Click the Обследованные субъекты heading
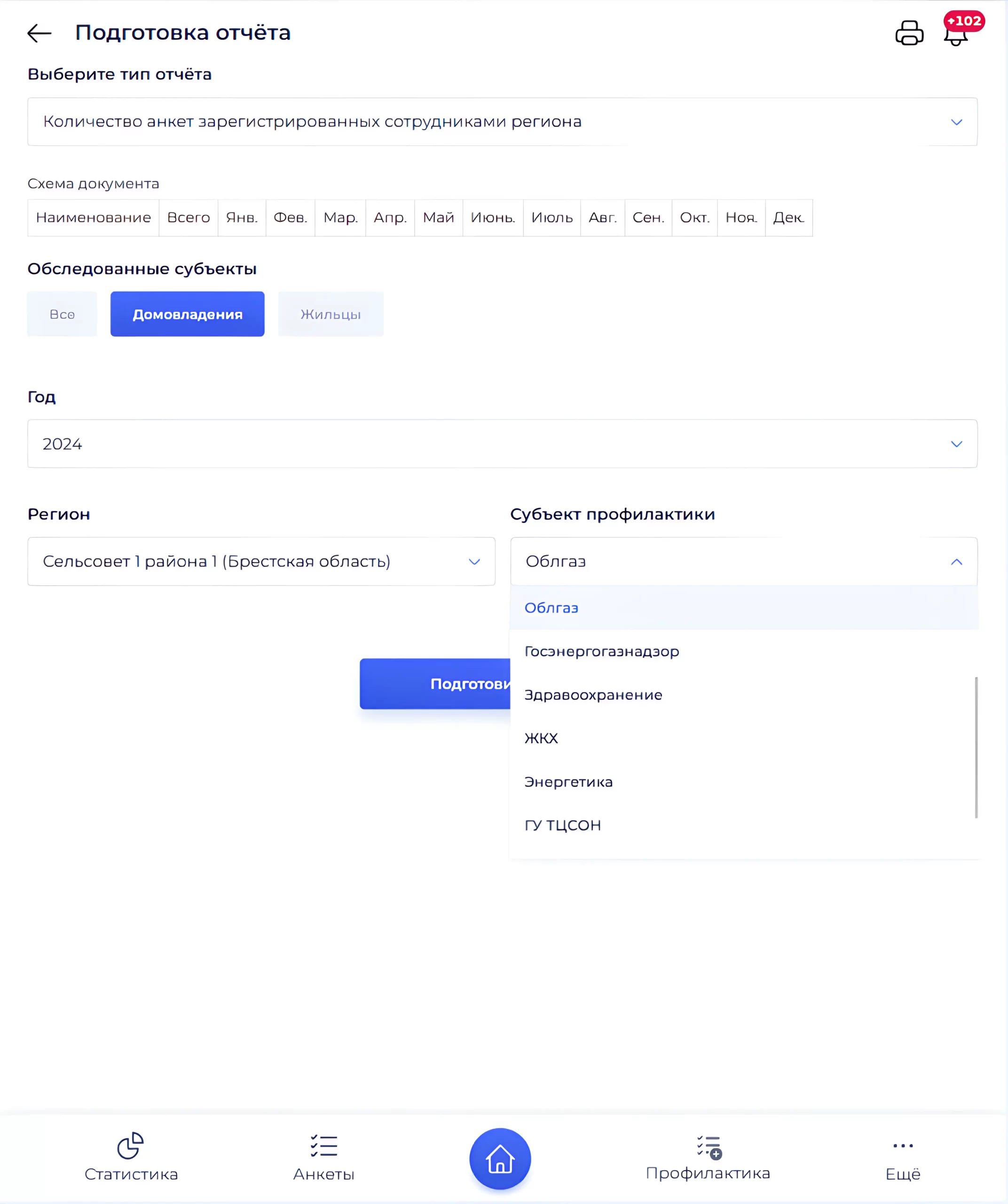 click(x=142, y=269)
